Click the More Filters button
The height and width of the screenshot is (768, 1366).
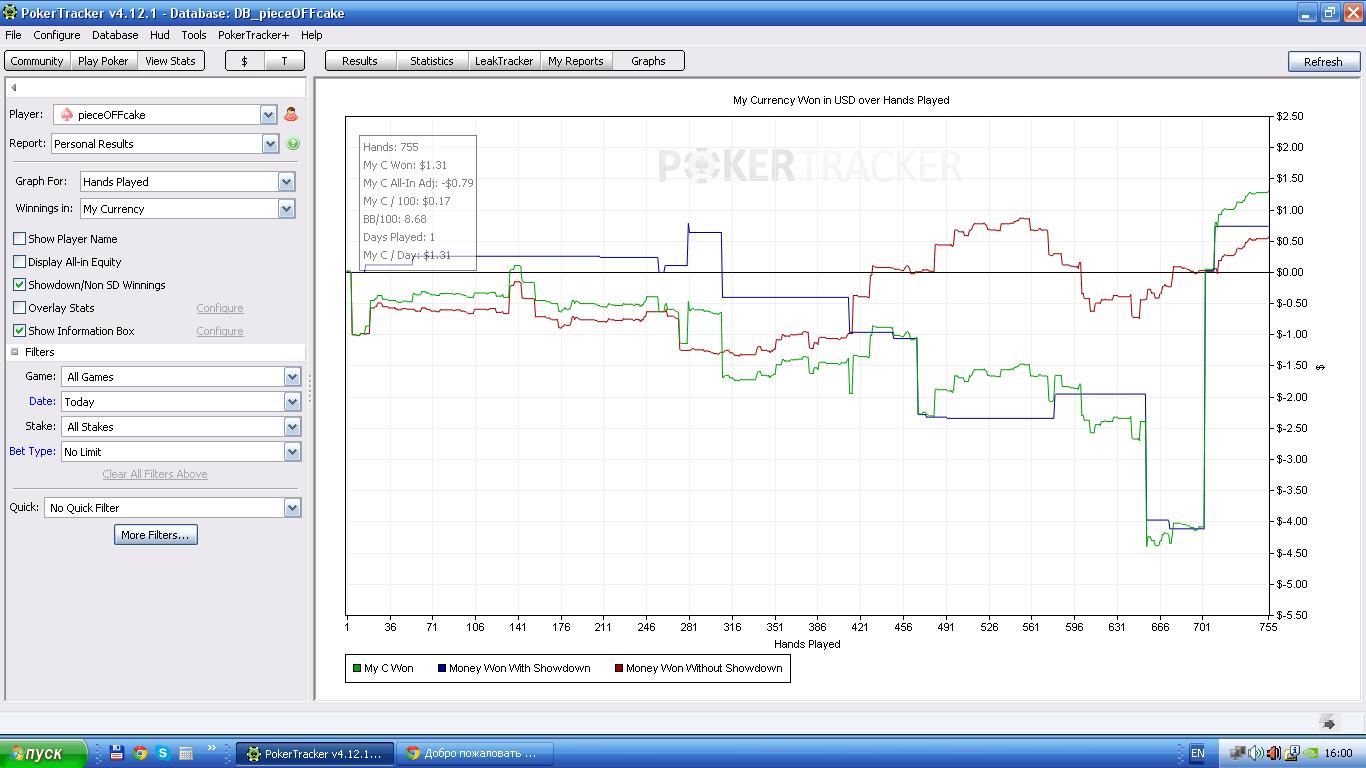click(x=155, y=535)
